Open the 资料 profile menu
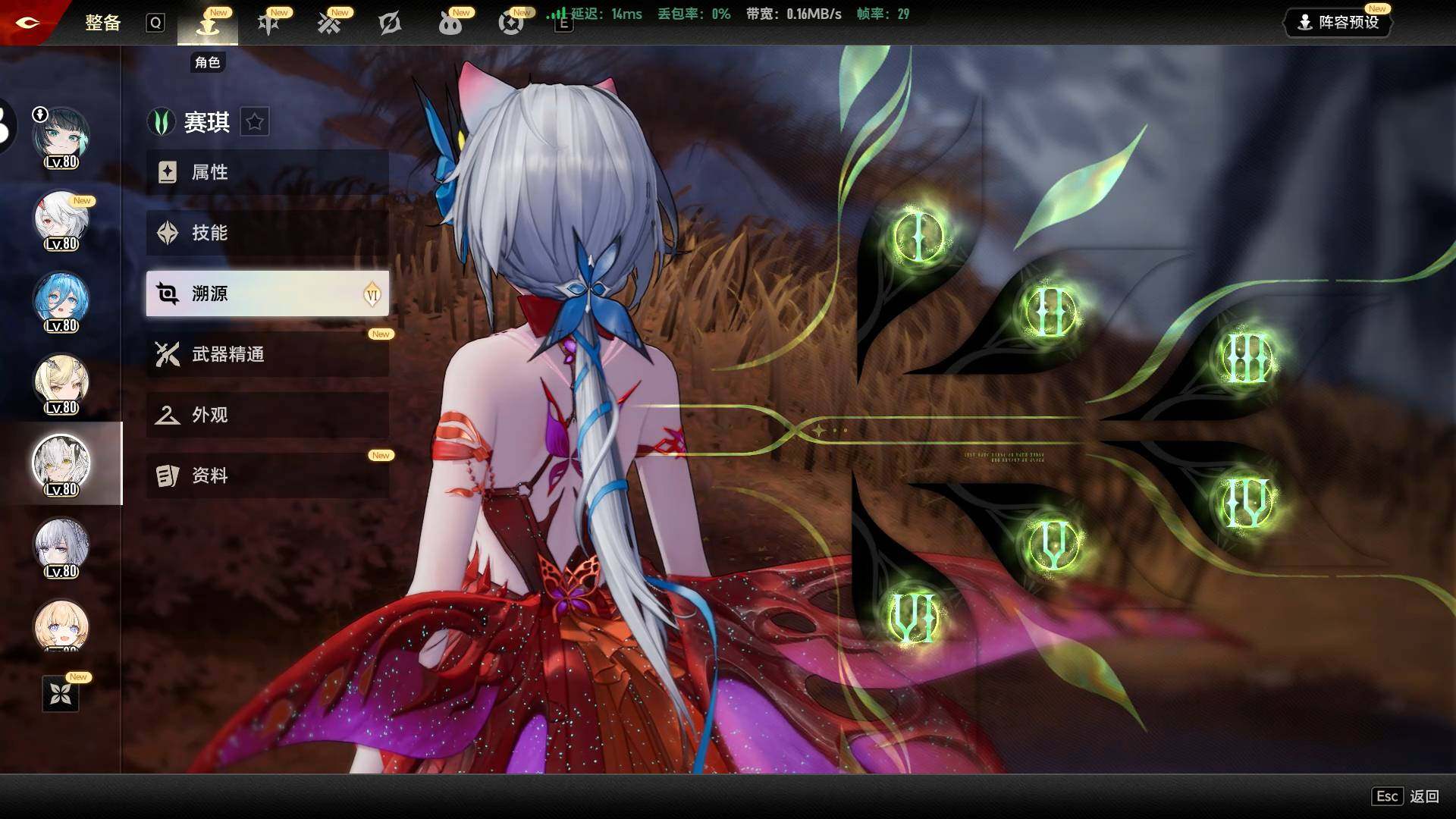1456x819 pixels. coord(268,475)
